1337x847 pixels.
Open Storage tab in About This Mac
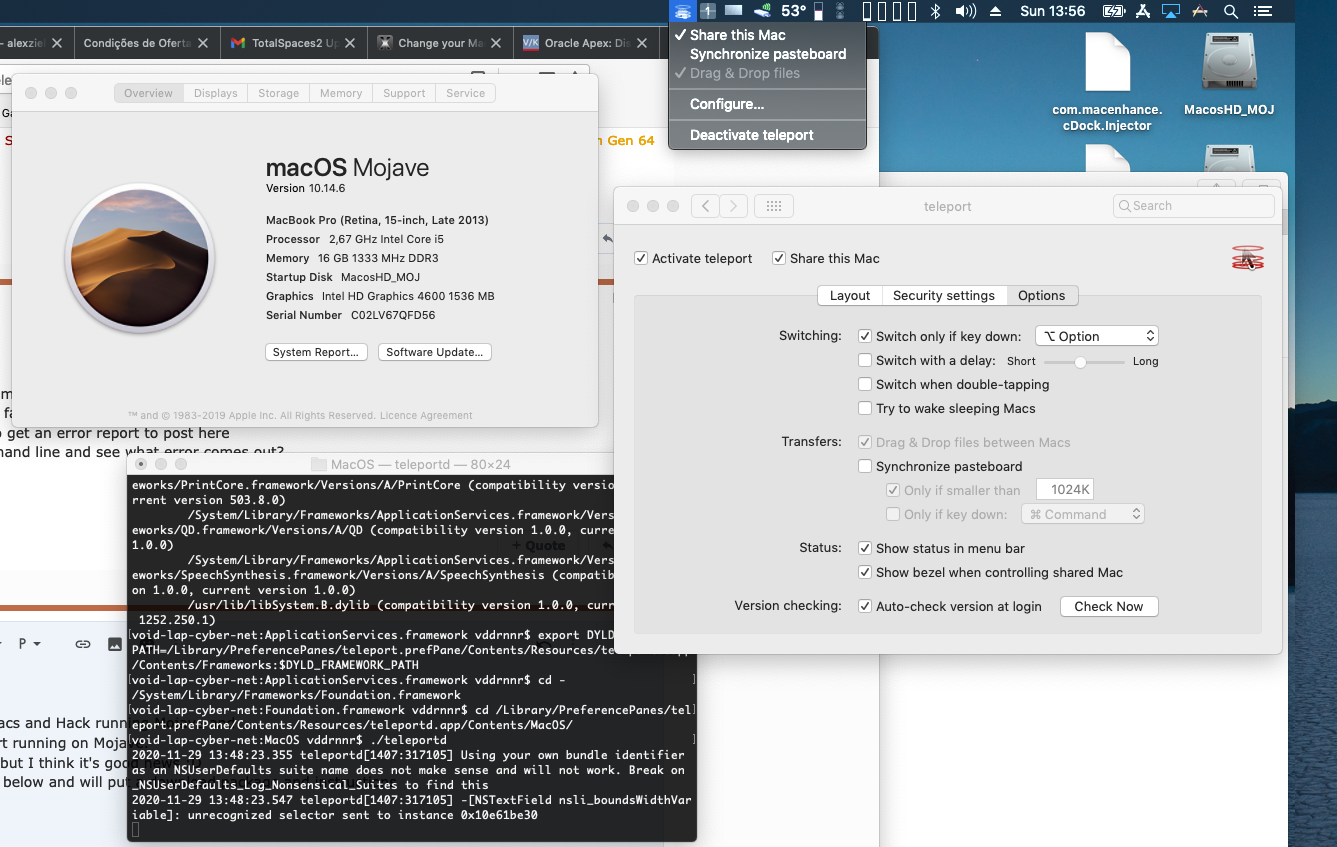(x=279, y=93)
